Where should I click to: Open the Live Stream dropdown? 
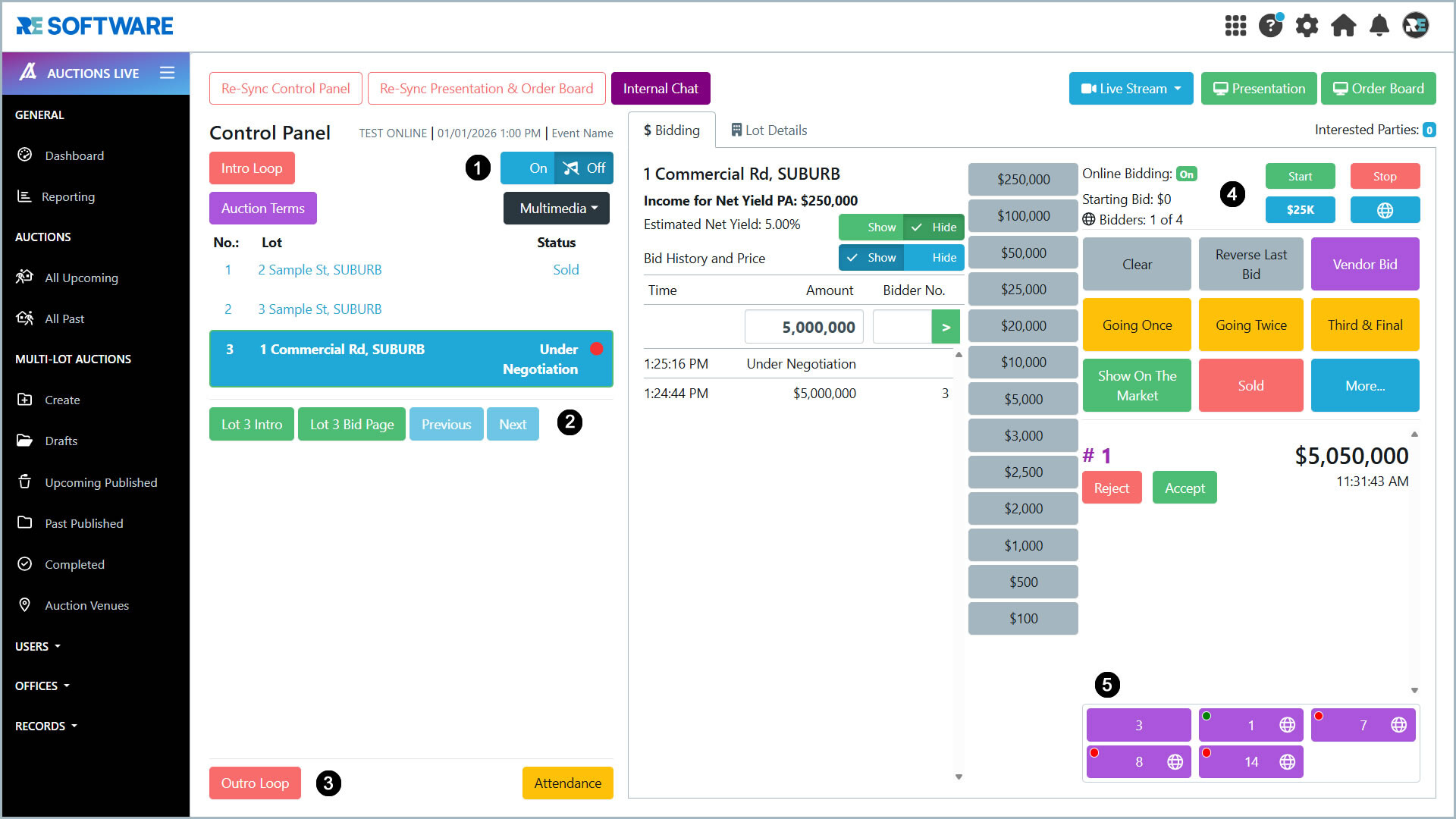pyautogui.click(x=1131, y=89)
